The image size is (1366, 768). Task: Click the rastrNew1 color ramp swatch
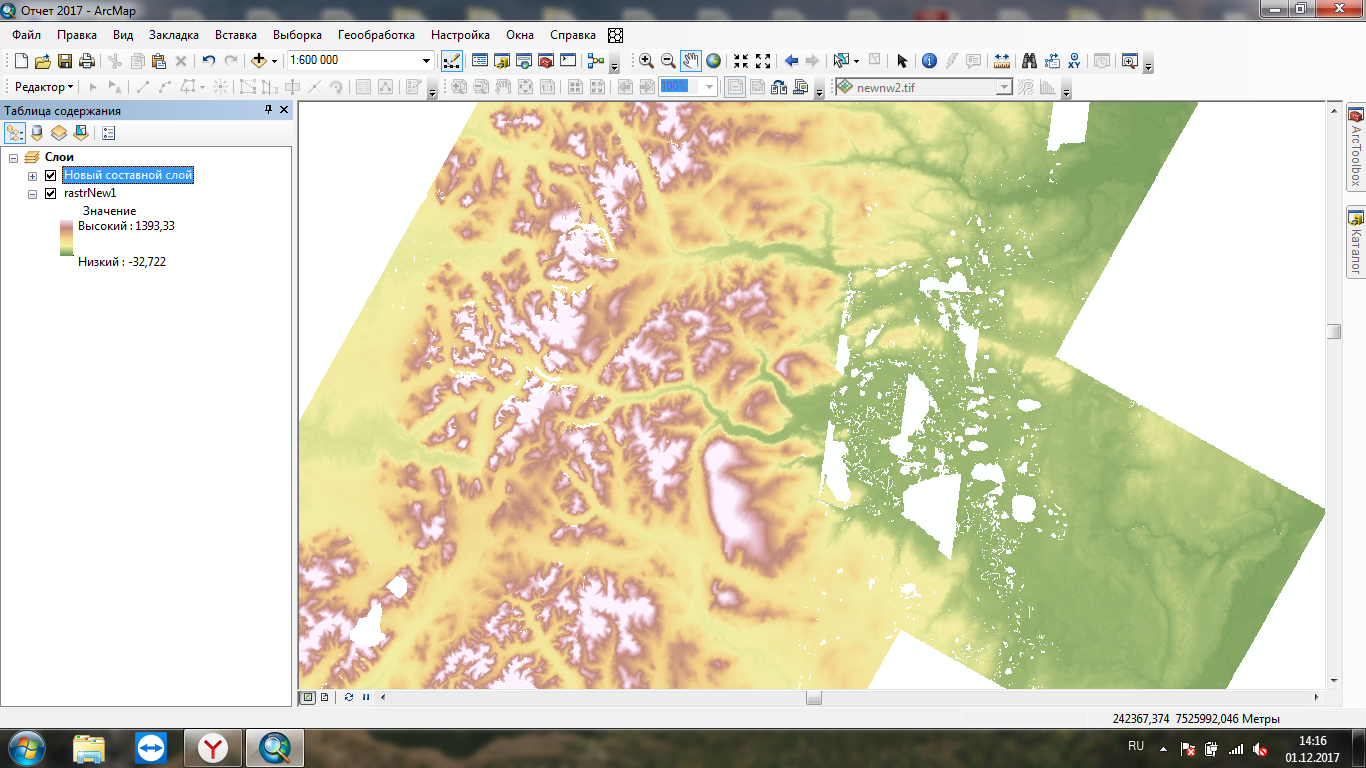[x=67, y=240]
